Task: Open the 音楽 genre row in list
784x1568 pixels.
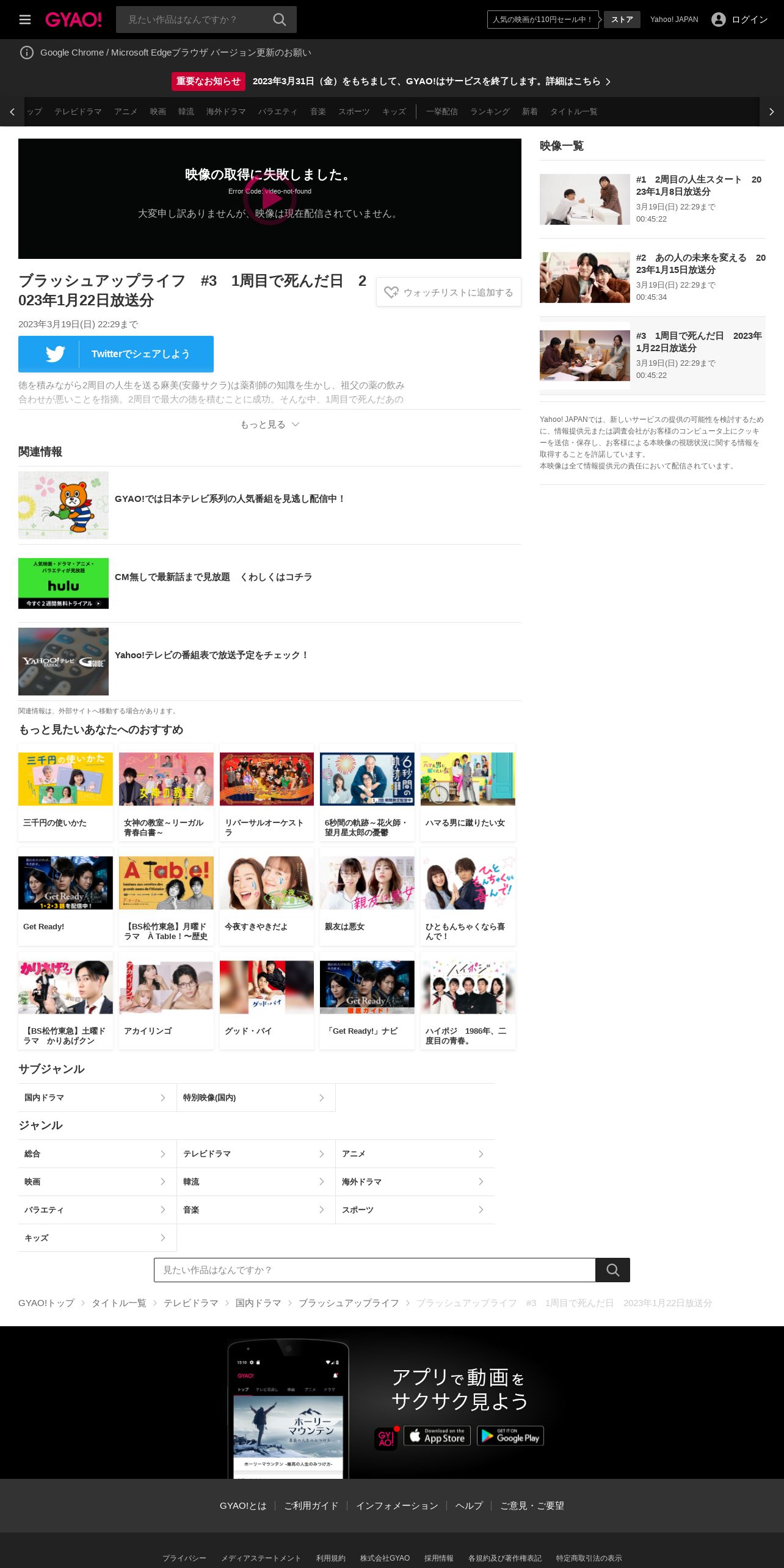Action: tap(256, 1210)
